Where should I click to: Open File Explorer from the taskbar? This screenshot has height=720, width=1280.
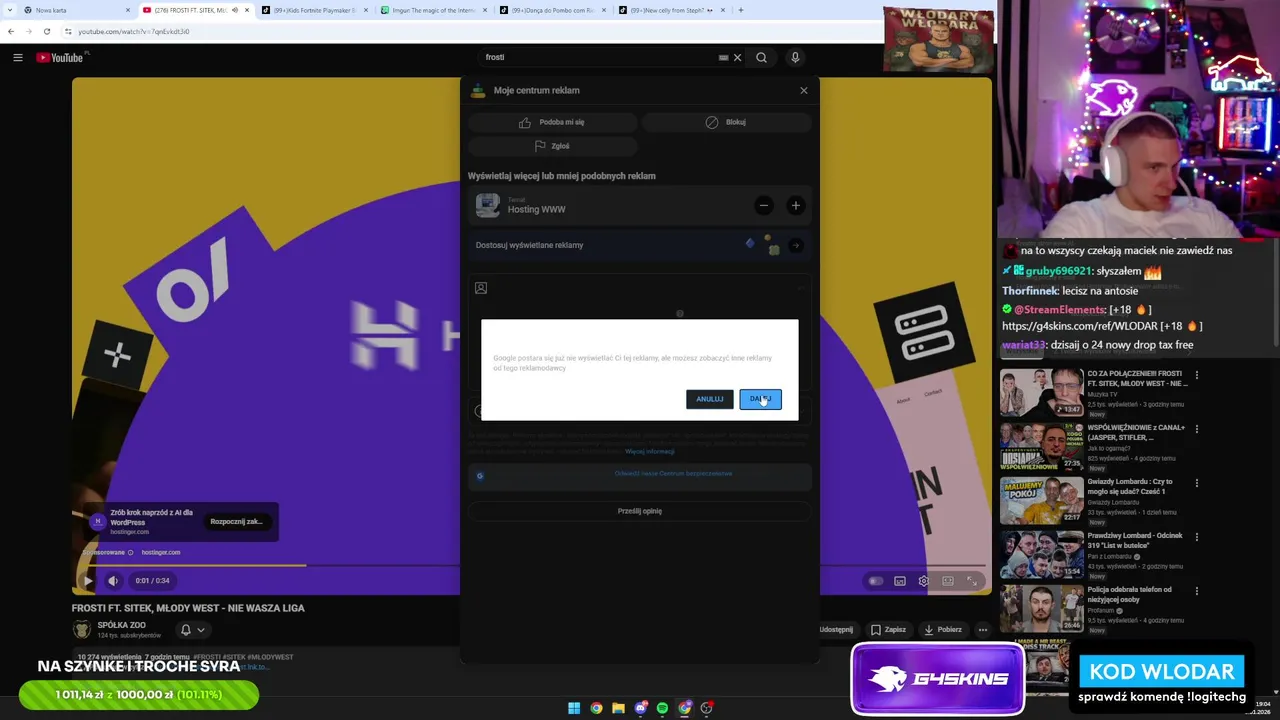pos(618,708)
